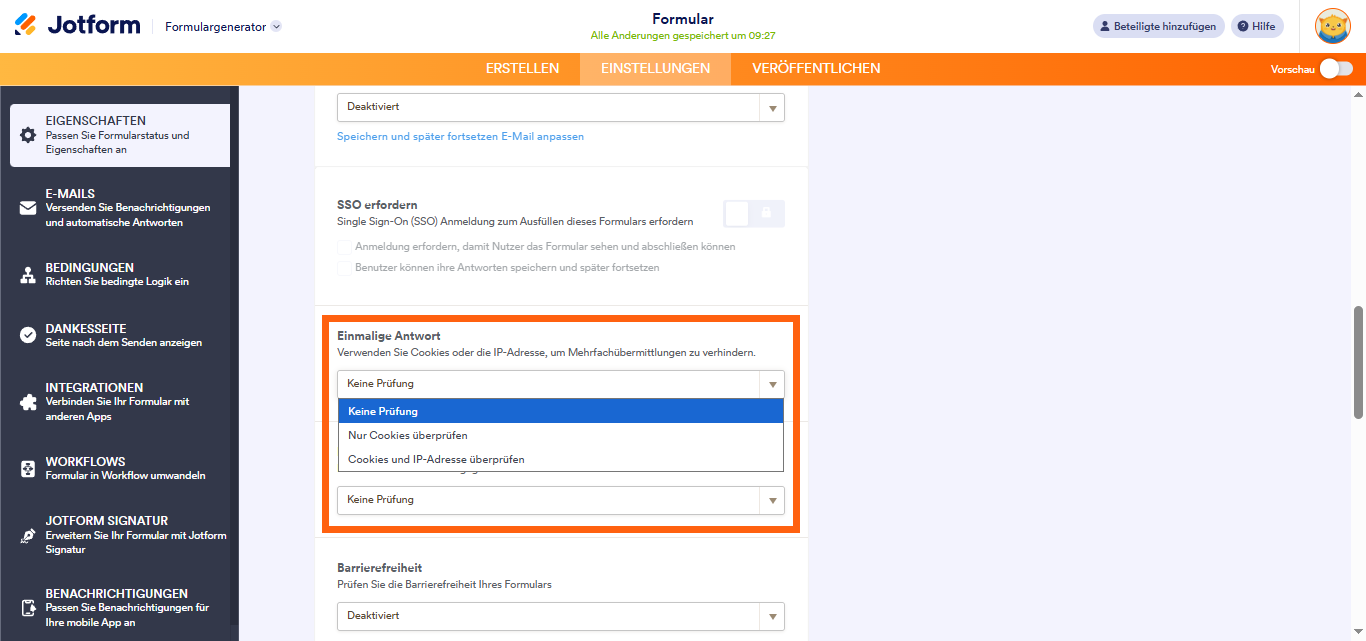1366x641 pixels.
Task: Open the Formulargenerator dropdown chevron
Action: [x=277, y=27]
